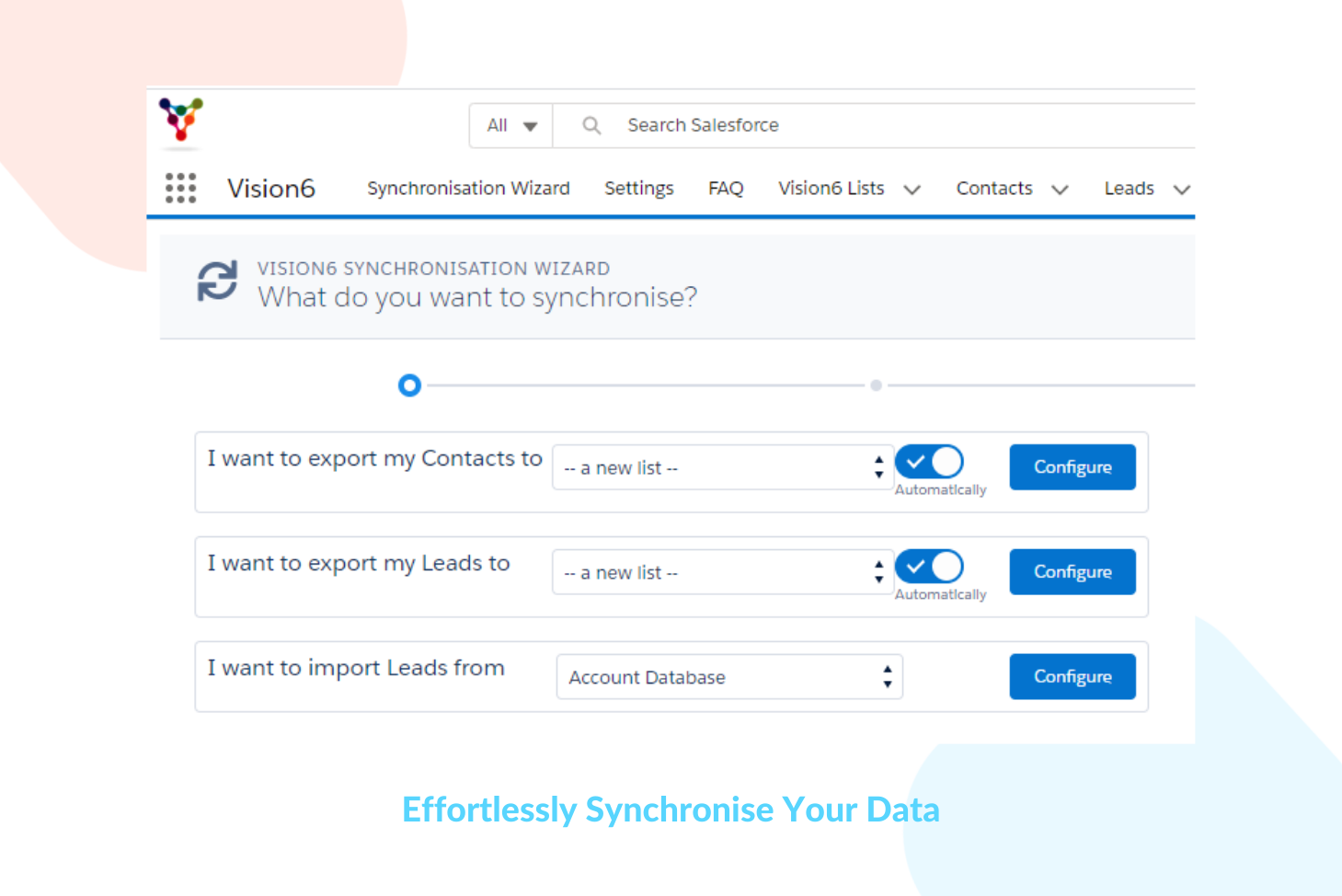Open the All search scope dropdown
The image size is (1342, 896).
(x=510, y=125)
